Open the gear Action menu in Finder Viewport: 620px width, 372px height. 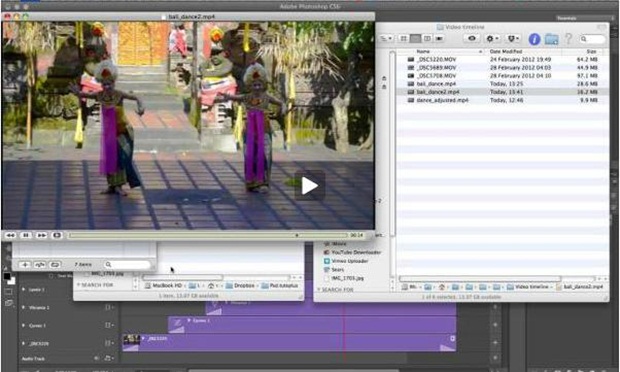(492, 38)
